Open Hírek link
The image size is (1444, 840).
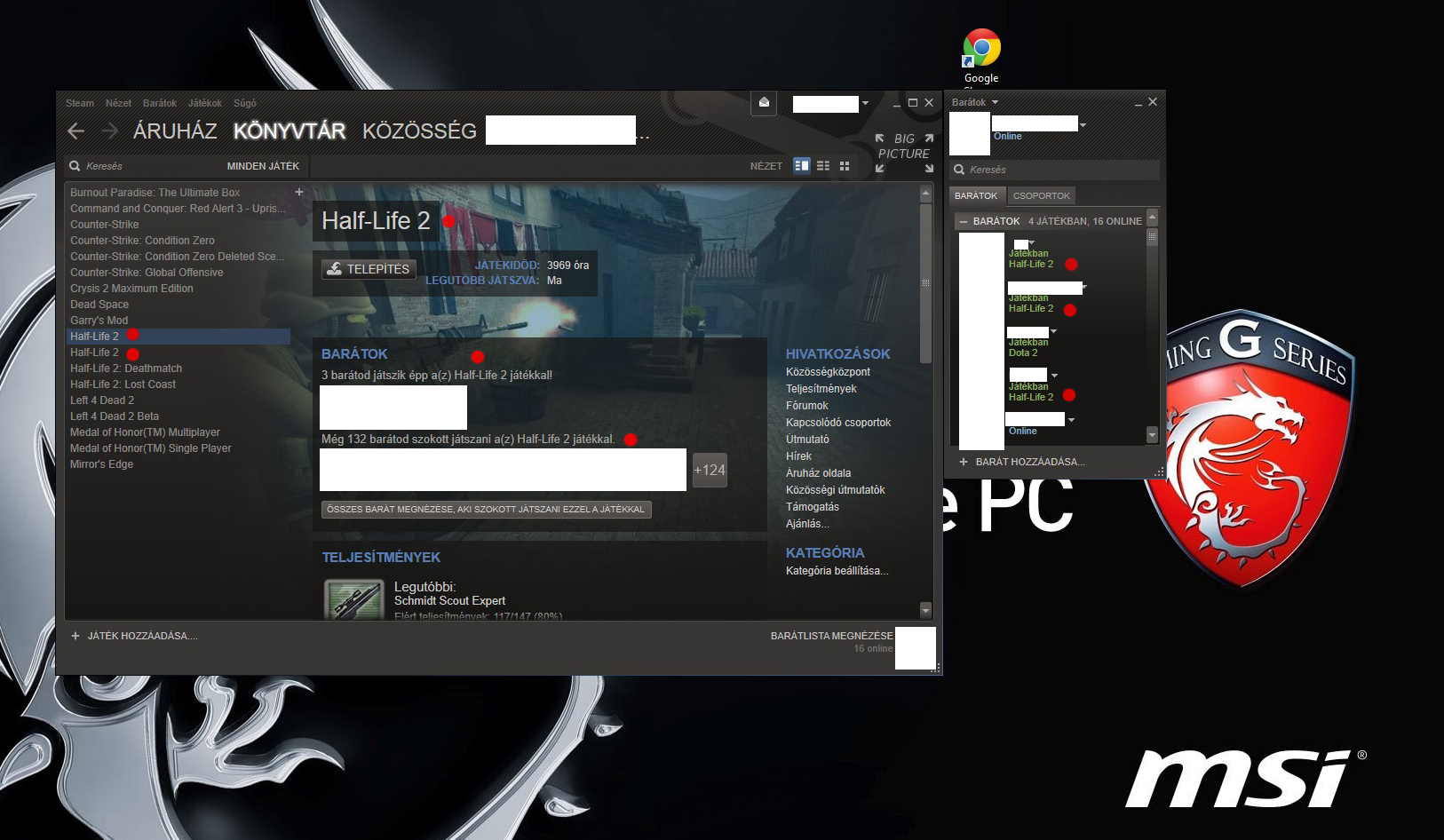point(798,456)
